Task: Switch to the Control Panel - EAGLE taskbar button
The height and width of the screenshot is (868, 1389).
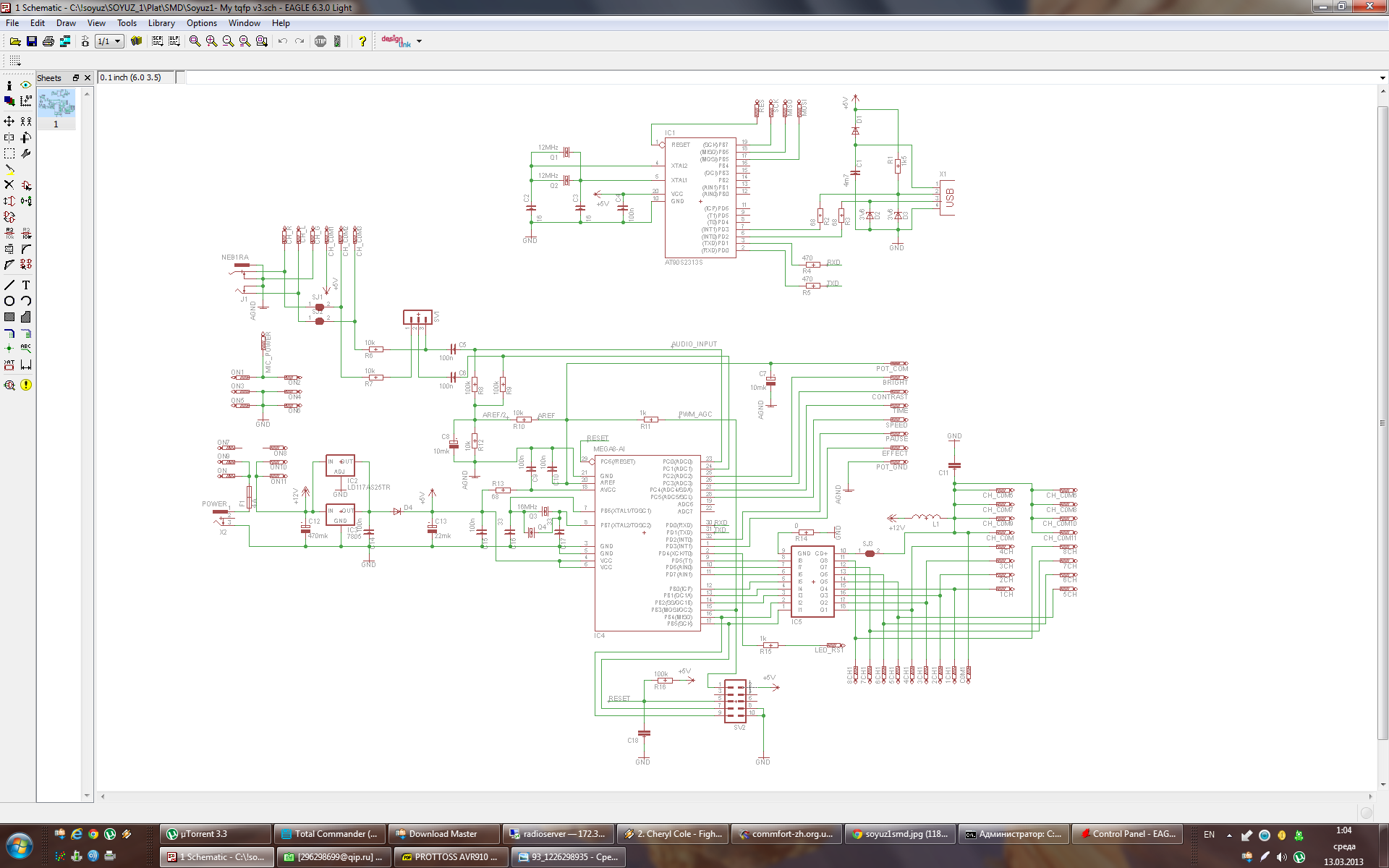Action: pyautogui.click(x=1127, y=834)
